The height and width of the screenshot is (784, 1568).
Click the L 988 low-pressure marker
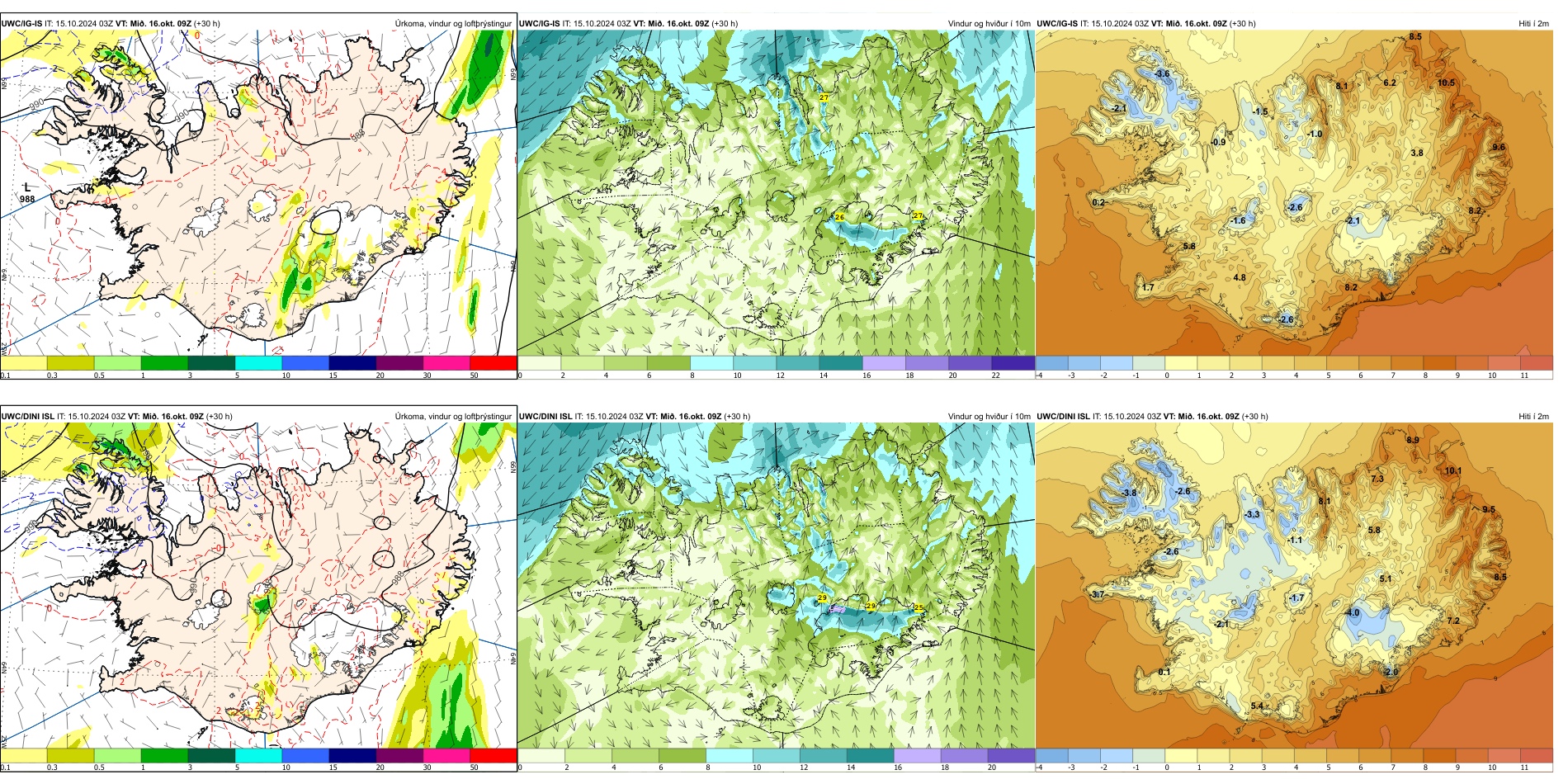pyautogui.click(x=27, y=193)
